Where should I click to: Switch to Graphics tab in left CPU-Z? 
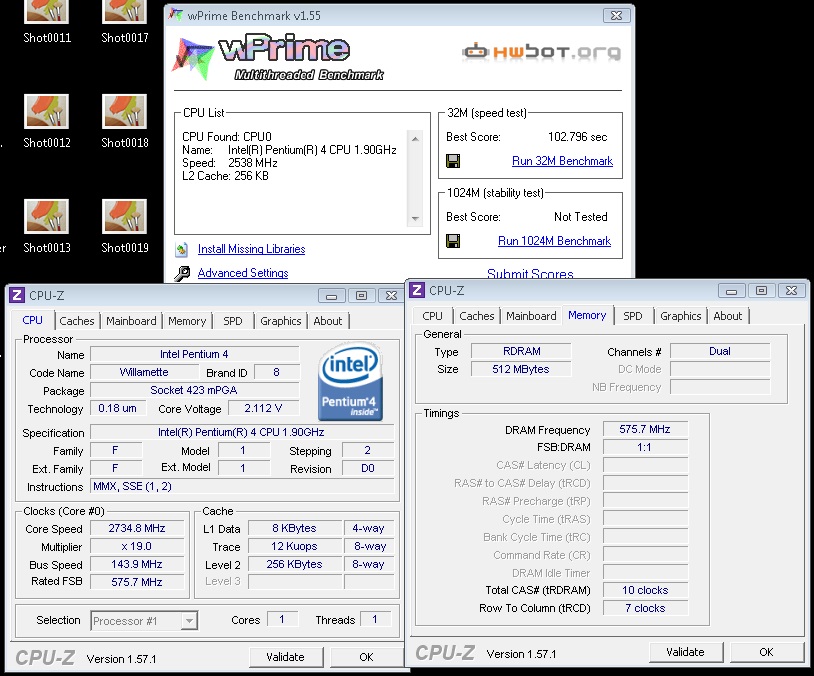[281, 321]
